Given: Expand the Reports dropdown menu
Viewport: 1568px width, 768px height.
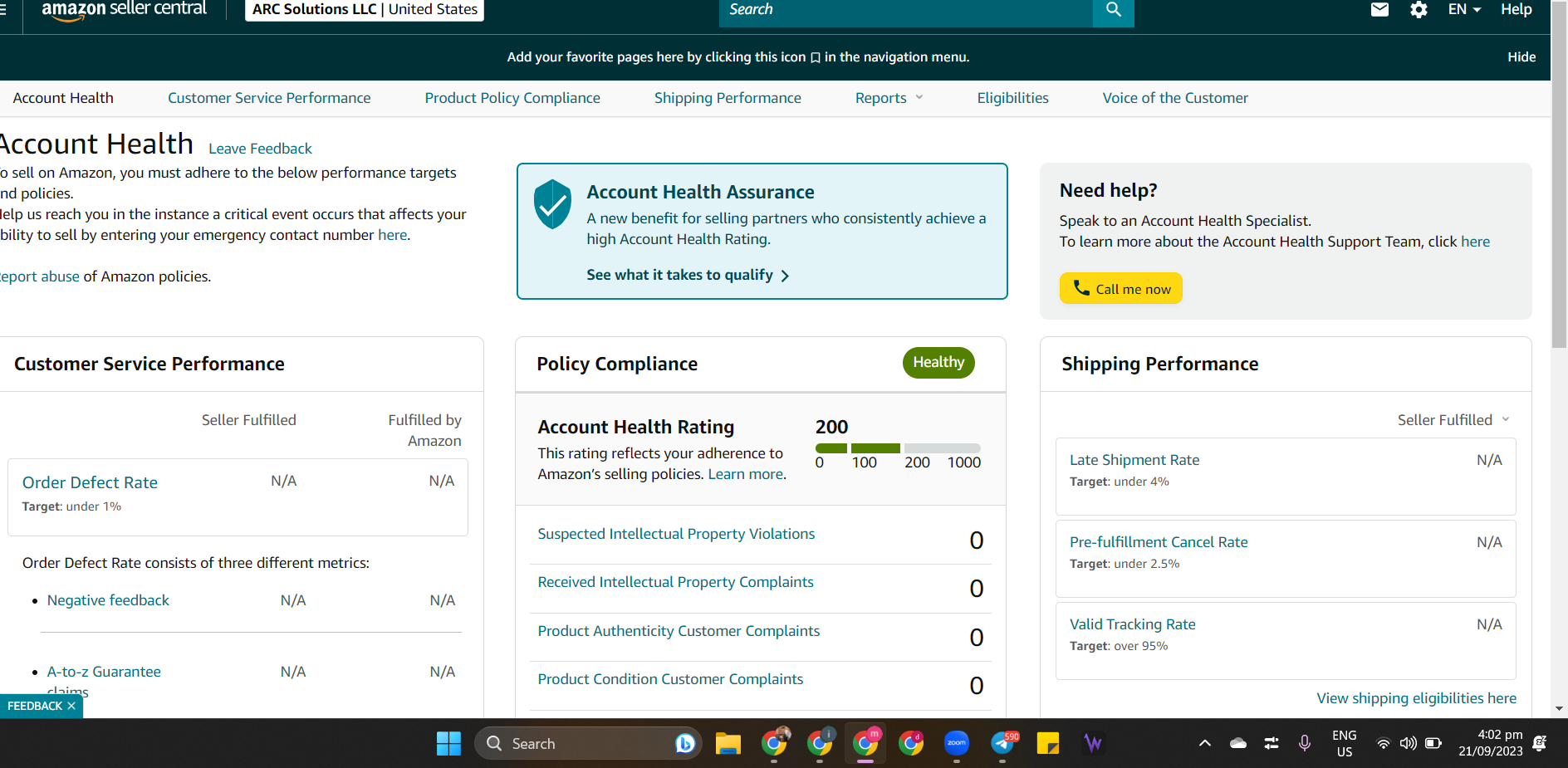Looking at the screenshot, I should tap(889, 98).
